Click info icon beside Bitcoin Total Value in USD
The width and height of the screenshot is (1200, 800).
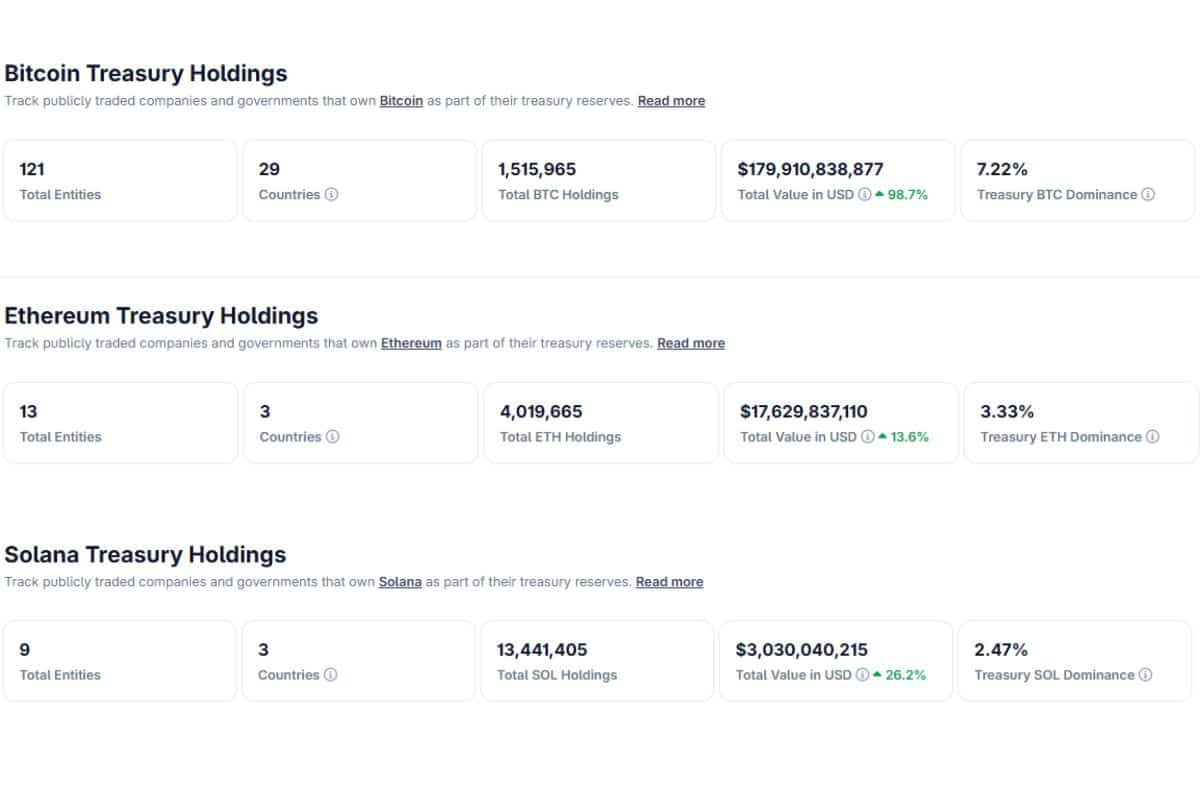point(863,195)
